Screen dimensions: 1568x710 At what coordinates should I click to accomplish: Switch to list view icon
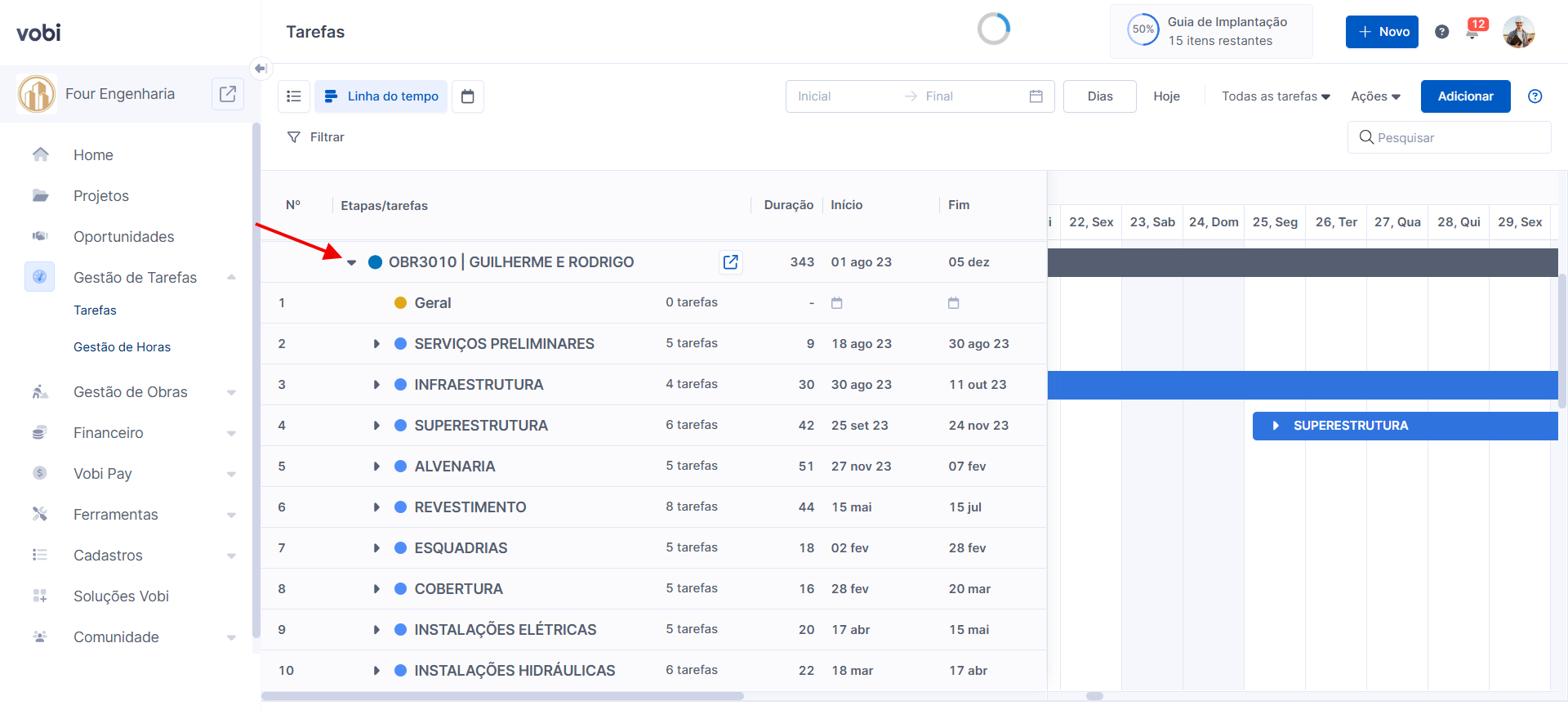294,96
